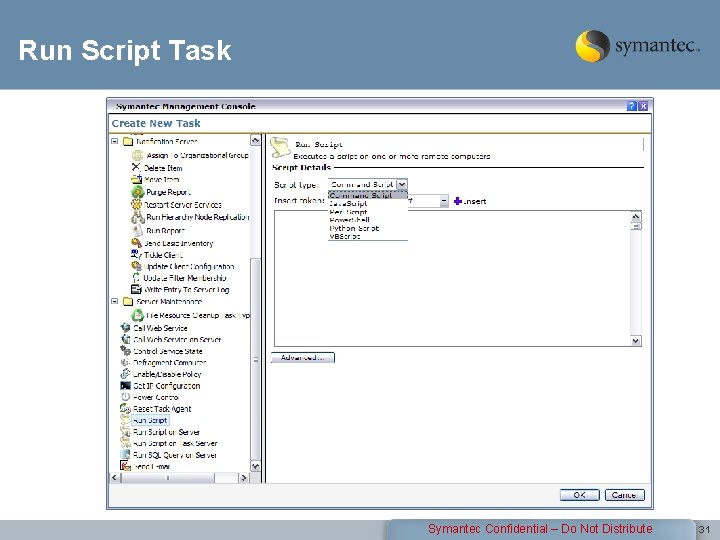Select the Notification Server folder label
The width and height of the screenshot is (720, 540).
point(166,141)
